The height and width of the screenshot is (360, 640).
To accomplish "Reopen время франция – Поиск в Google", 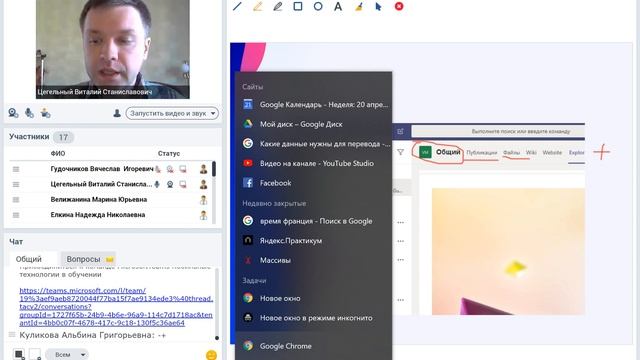I will pyautogui.click(x=314, y=221).
